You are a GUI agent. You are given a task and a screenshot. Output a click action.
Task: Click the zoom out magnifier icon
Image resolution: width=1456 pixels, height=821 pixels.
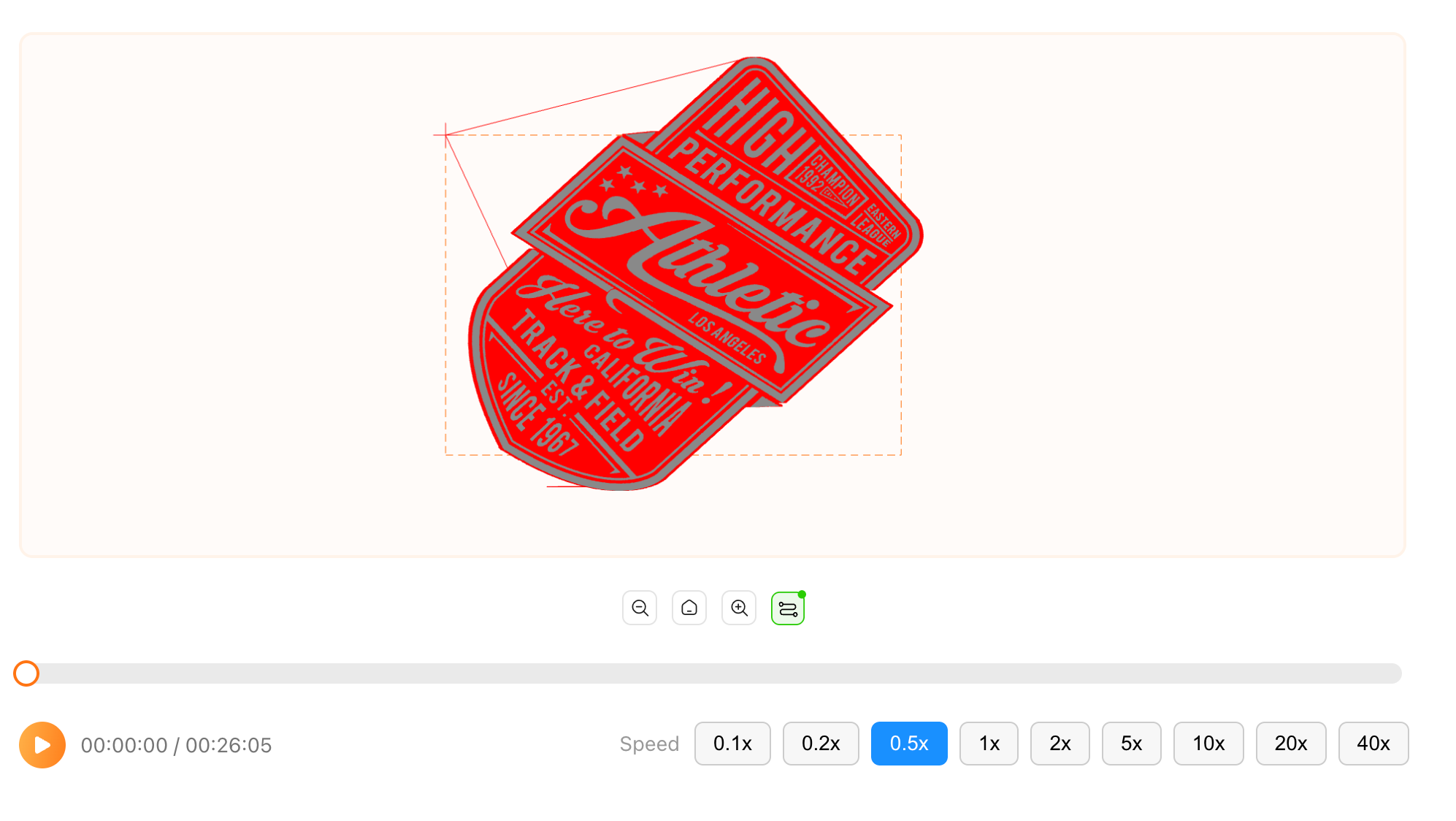pyautogui.click(x=640, y=608)
